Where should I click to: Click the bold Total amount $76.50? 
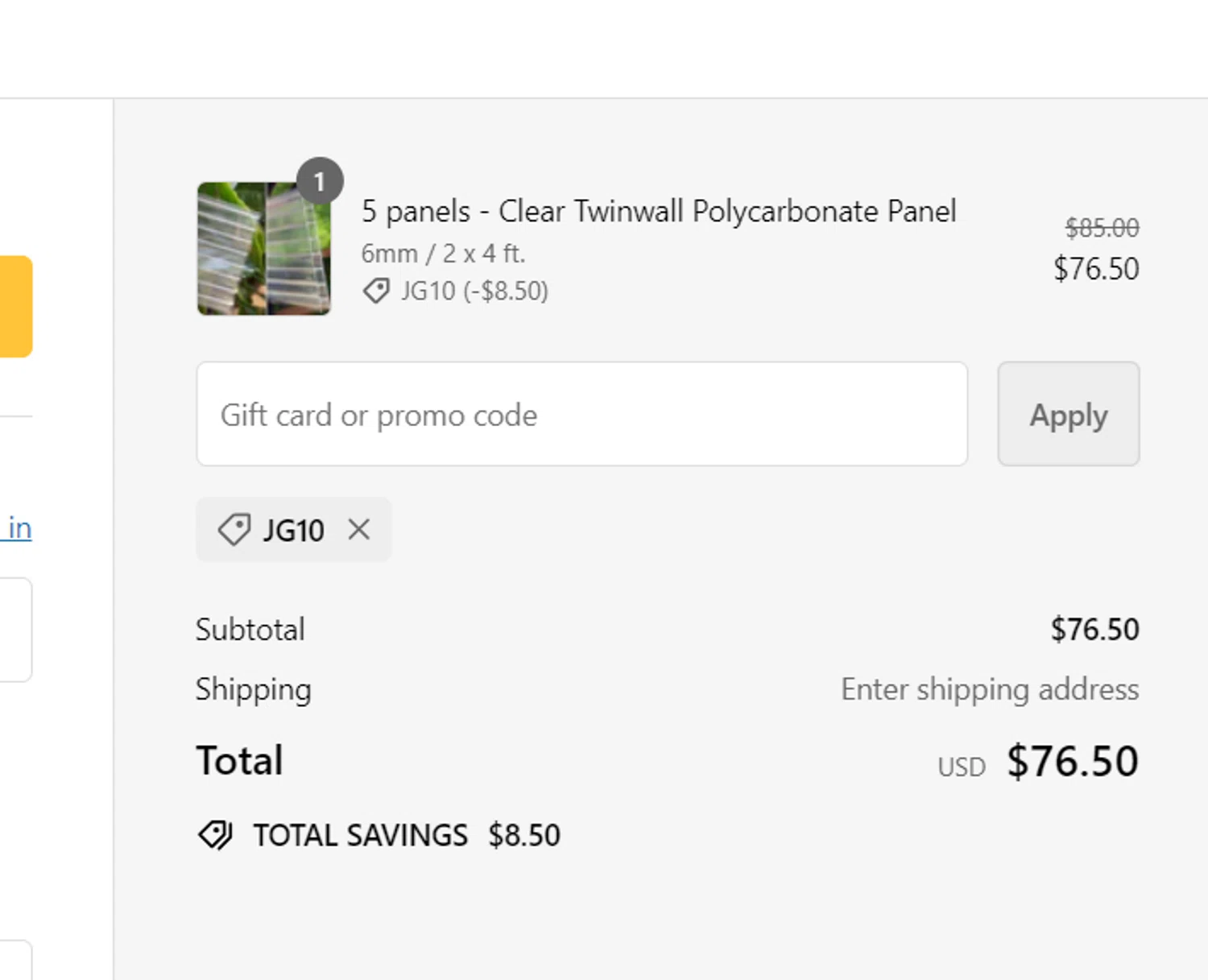pyautogui.click(x=1072, y=761)
